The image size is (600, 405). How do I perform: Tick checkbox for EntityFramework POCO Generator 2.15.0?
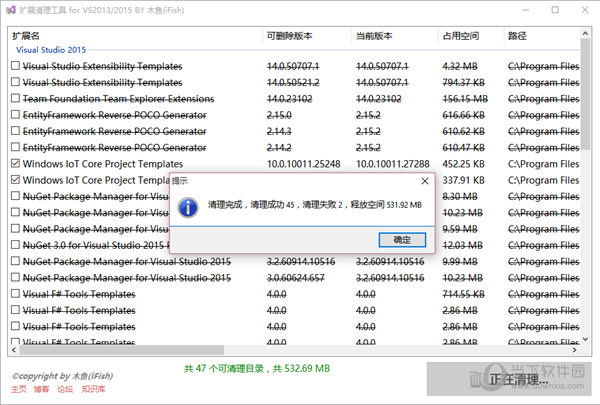(15, 114)
